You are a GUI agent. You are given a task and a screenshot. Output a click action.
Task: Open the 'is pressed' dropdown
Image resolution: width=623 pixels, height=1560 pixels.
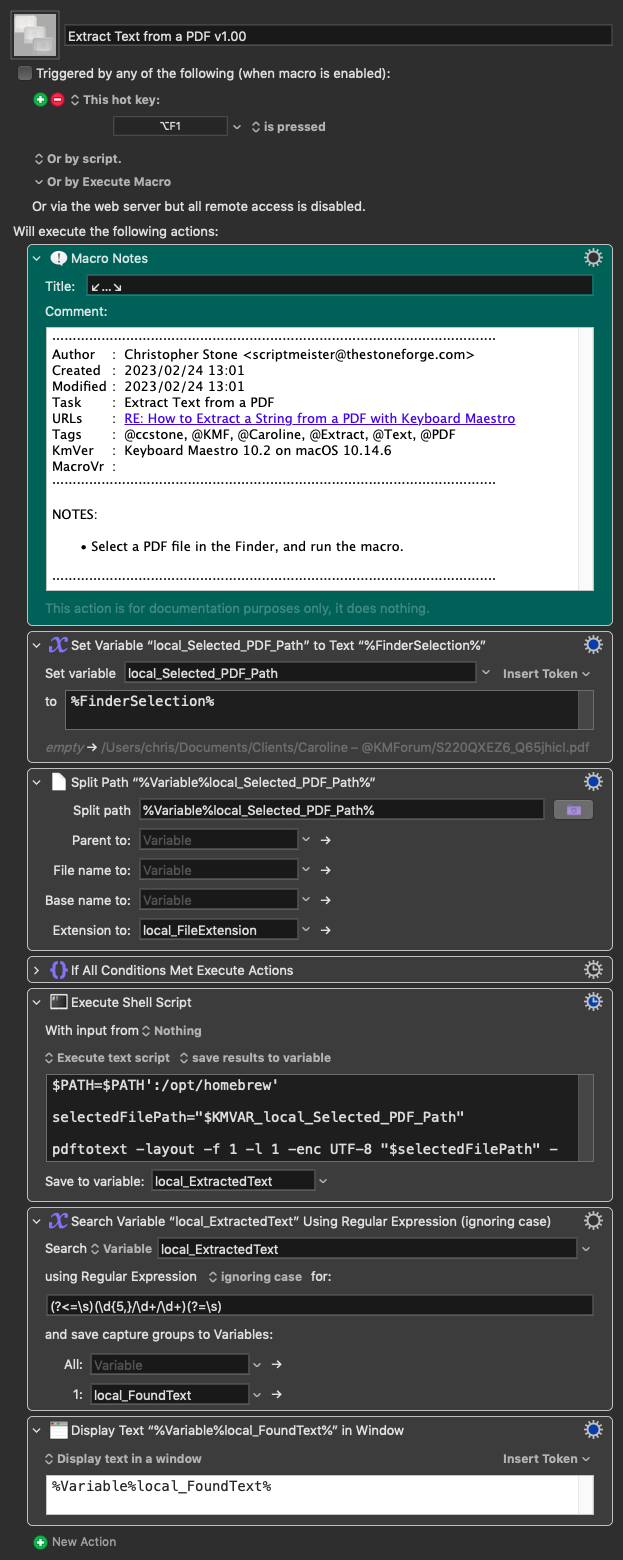288,127
